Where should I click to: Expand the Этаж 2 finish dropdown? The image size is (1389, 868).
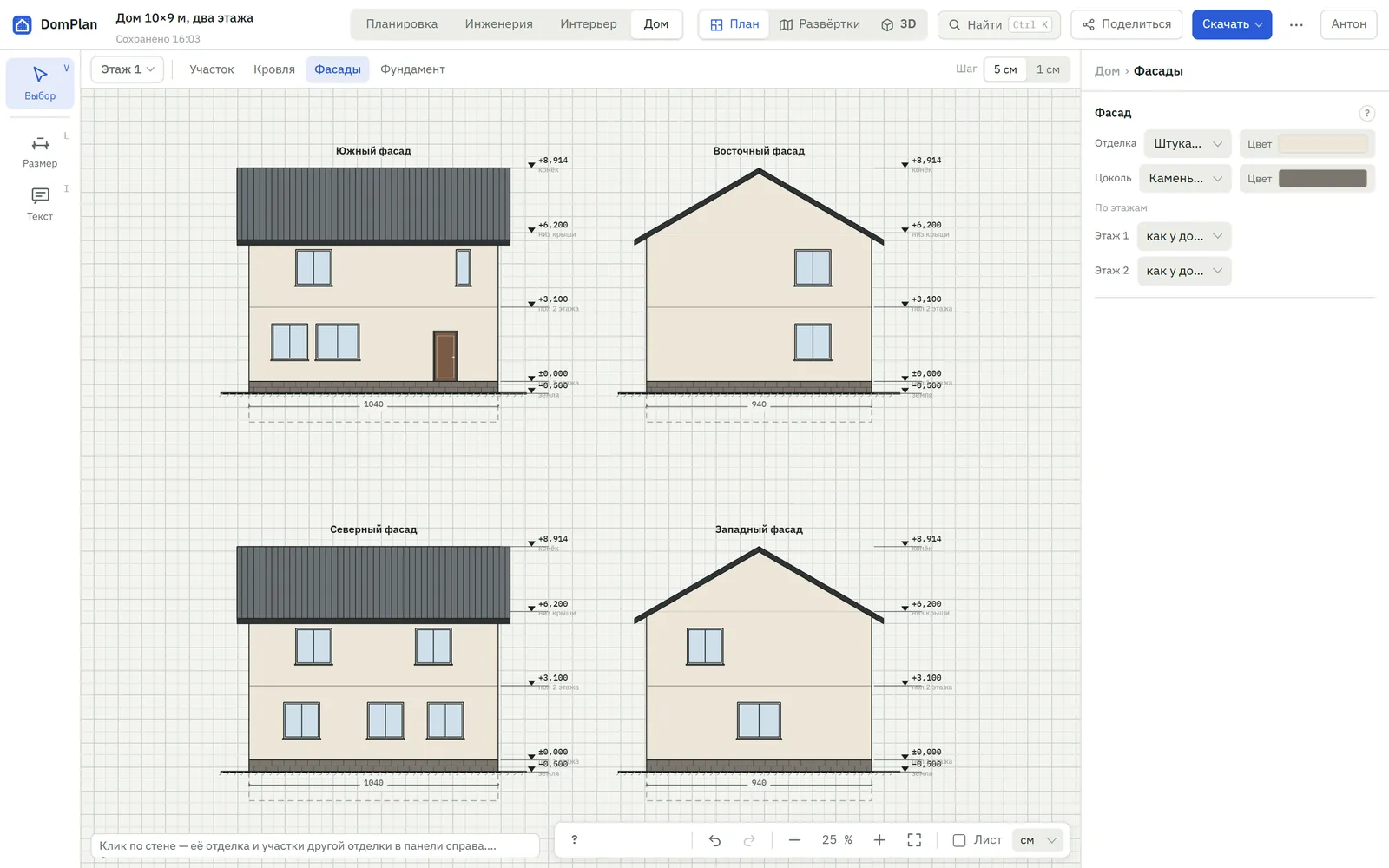1184,271
